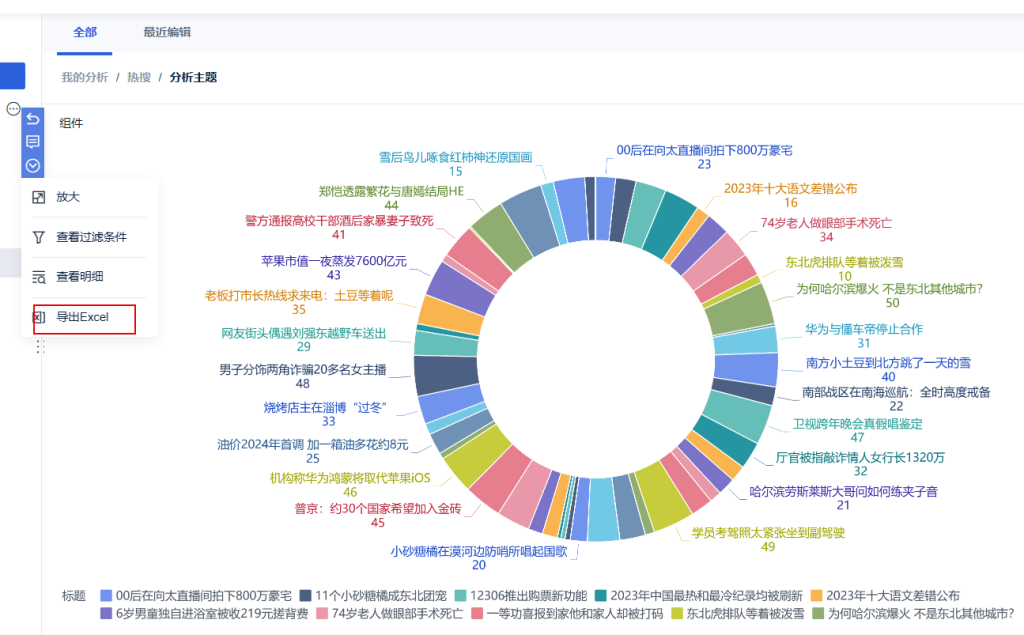Viewport: 1024px width, 635px height.
Task: Select 查看过滤条件 from the popup menu
Action: coord(91,237)
